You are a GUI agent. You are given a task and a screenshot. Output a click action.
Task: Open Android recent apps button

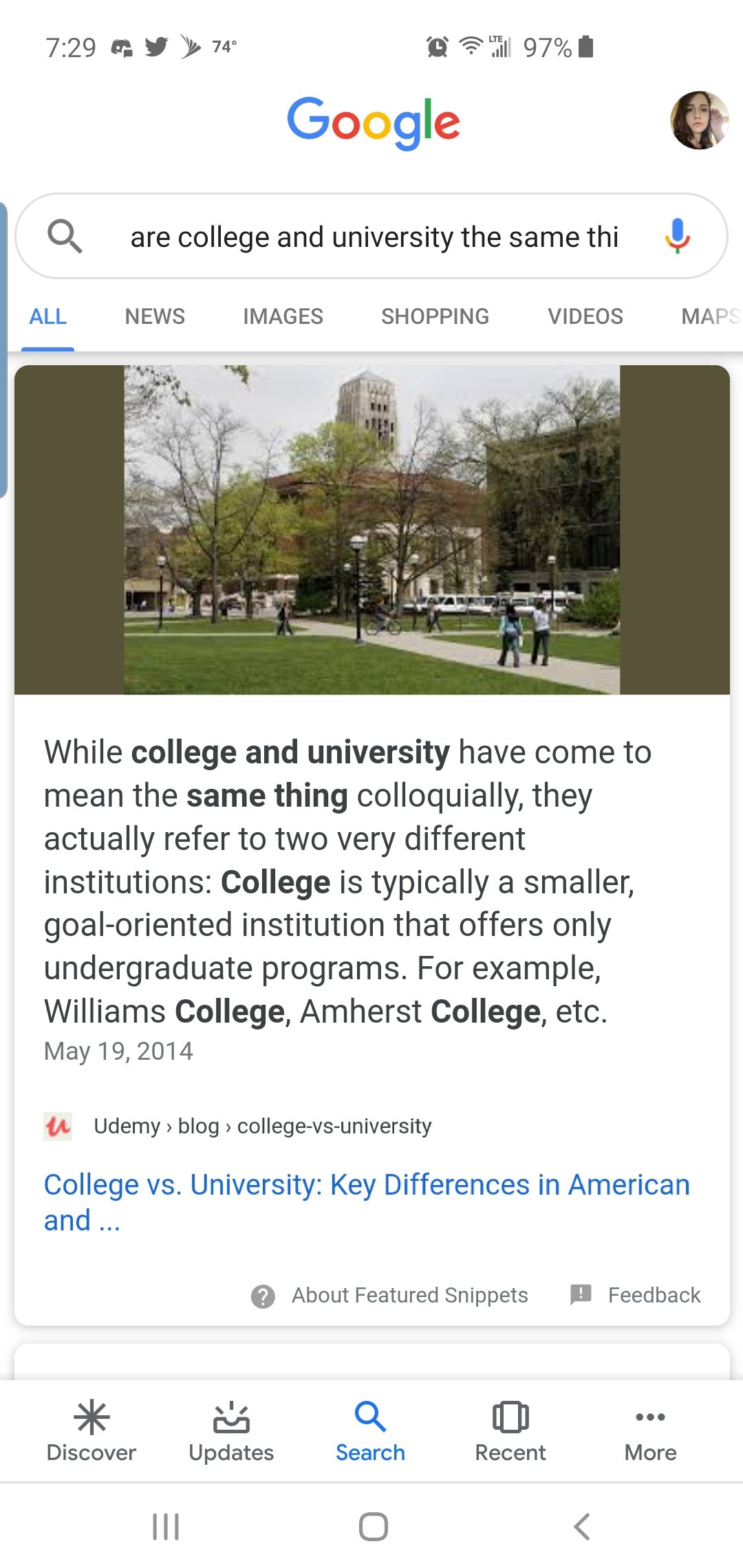(x=166, y=1527)
